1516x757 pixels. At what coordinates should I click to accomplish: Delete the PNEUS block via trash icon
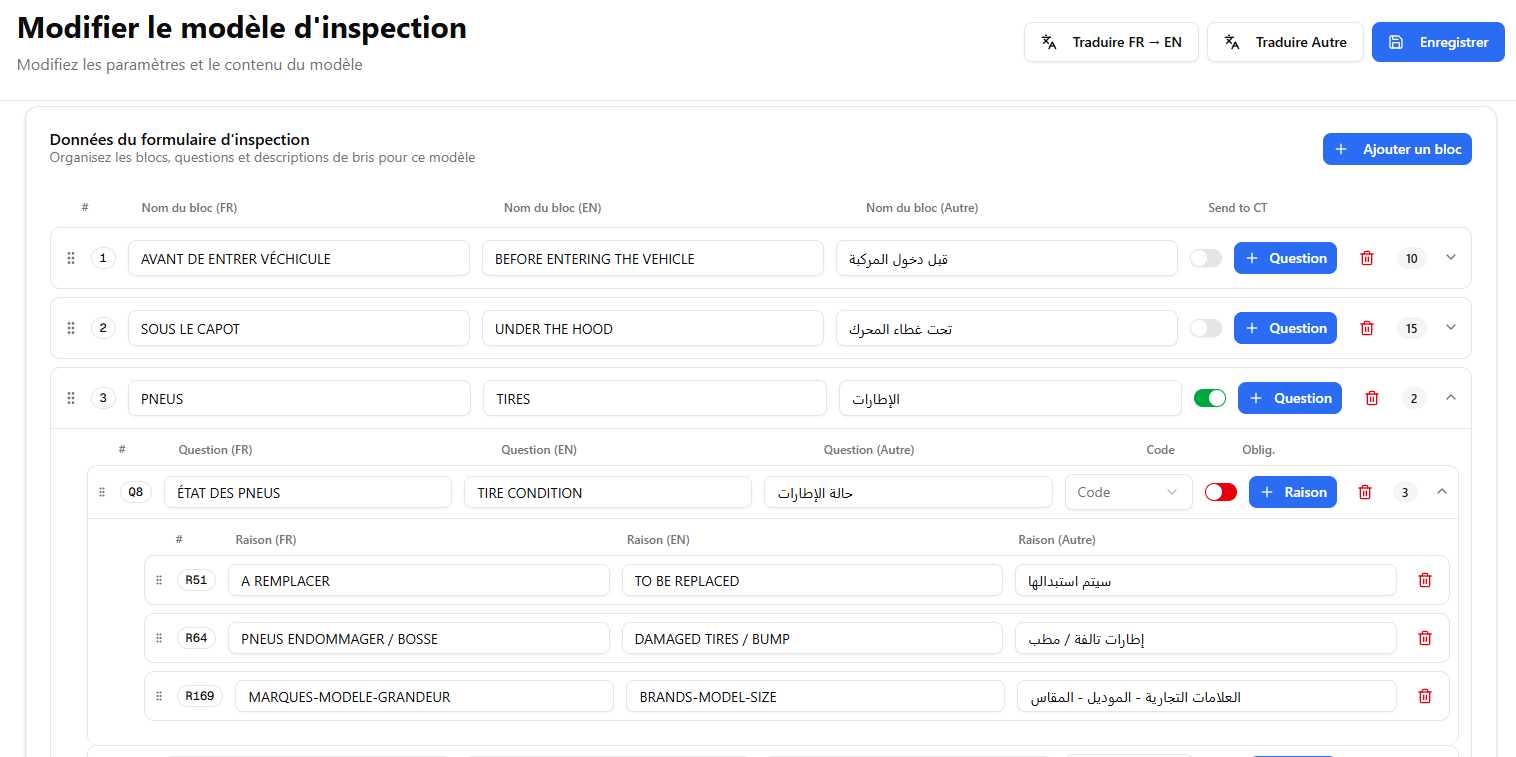[x=1372, y=398]
